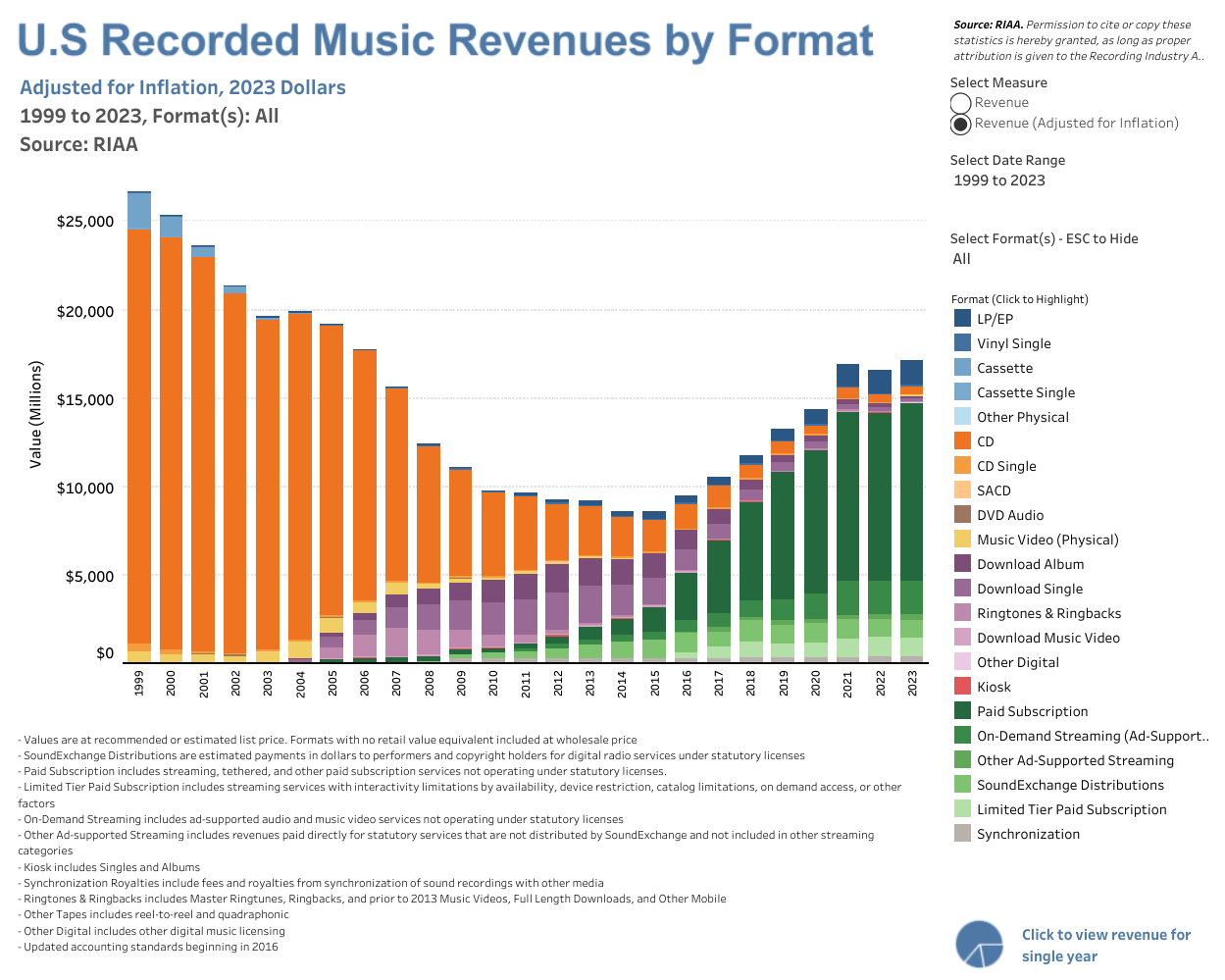Click the light blue Cassette segment for 1999
1225x980 pixels.
tap(139, 211)
